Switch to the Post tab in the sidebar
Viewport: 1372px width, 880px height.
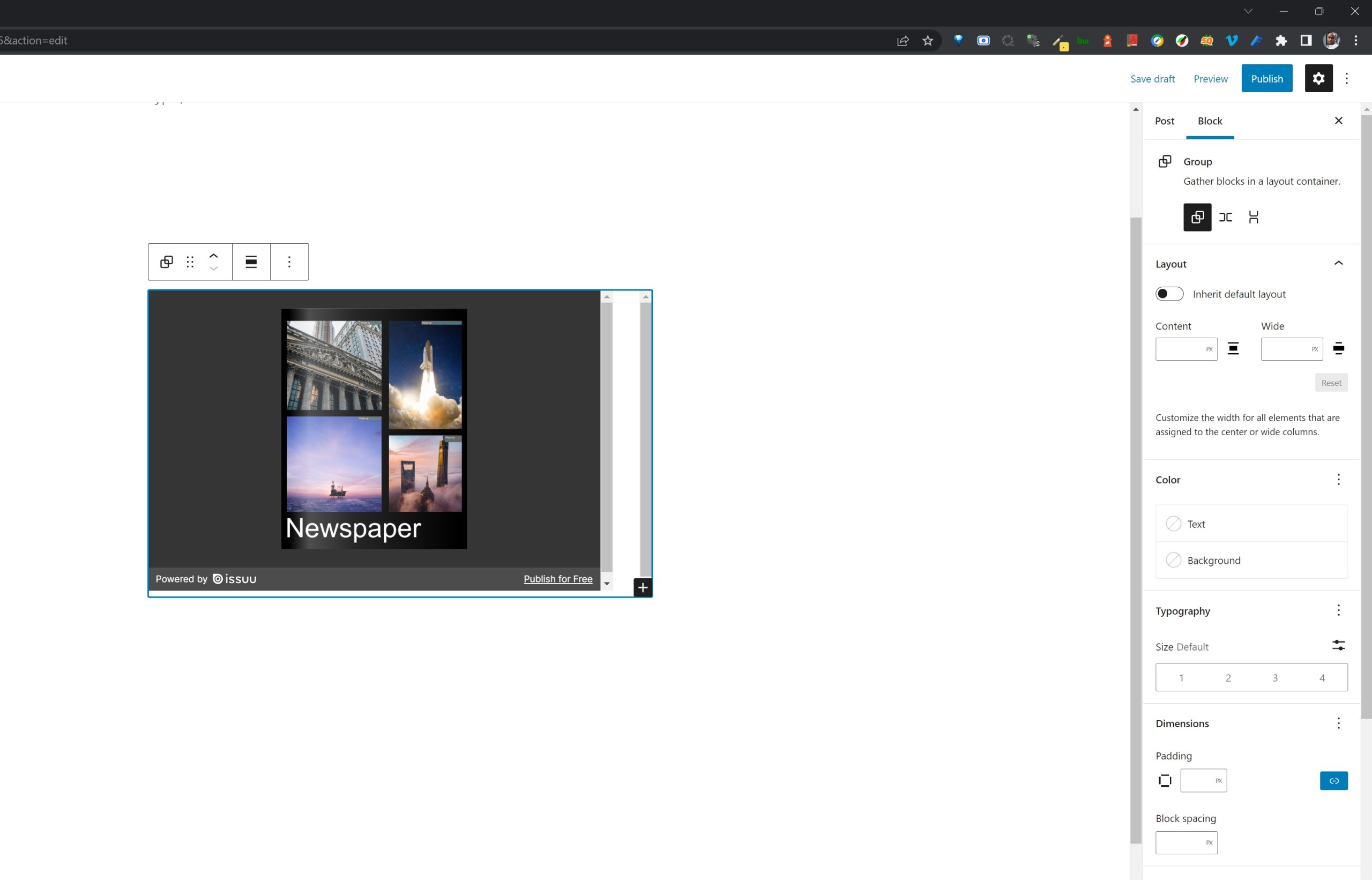pyautogui.click(x=1165, y=121)
